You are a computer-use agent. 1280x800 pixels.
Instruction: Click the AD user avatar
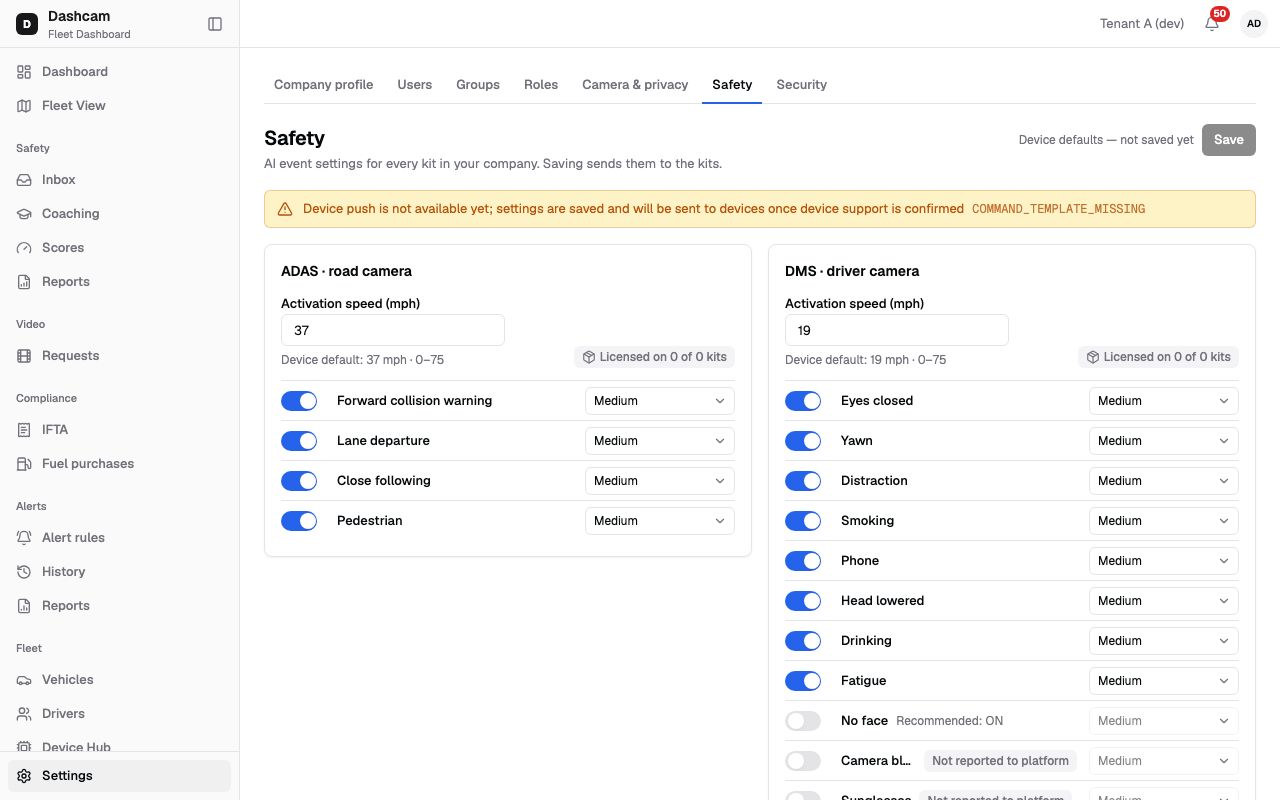(1254, 23)
